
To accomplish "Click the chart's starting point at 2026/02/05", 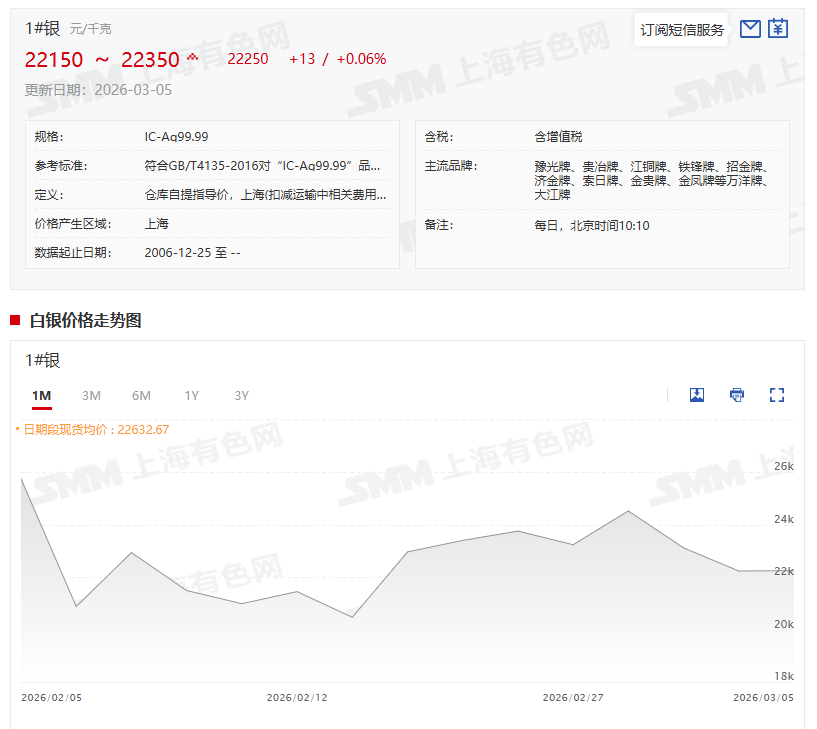I will 22,479.
